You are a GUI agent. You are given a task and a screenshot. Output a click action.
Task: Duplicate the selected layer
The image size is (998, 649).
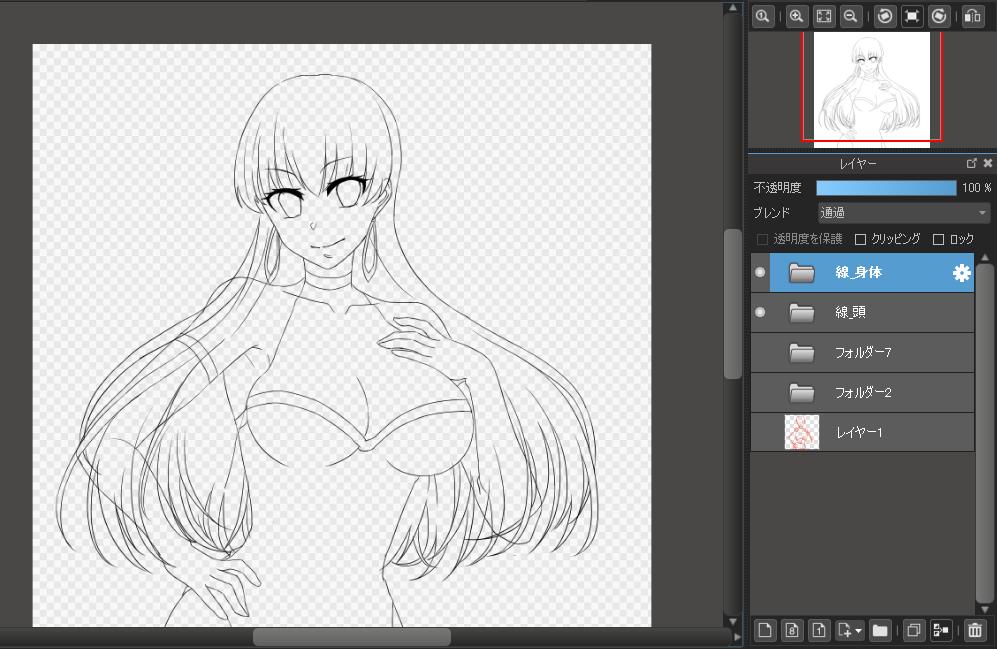coord(913,630)
